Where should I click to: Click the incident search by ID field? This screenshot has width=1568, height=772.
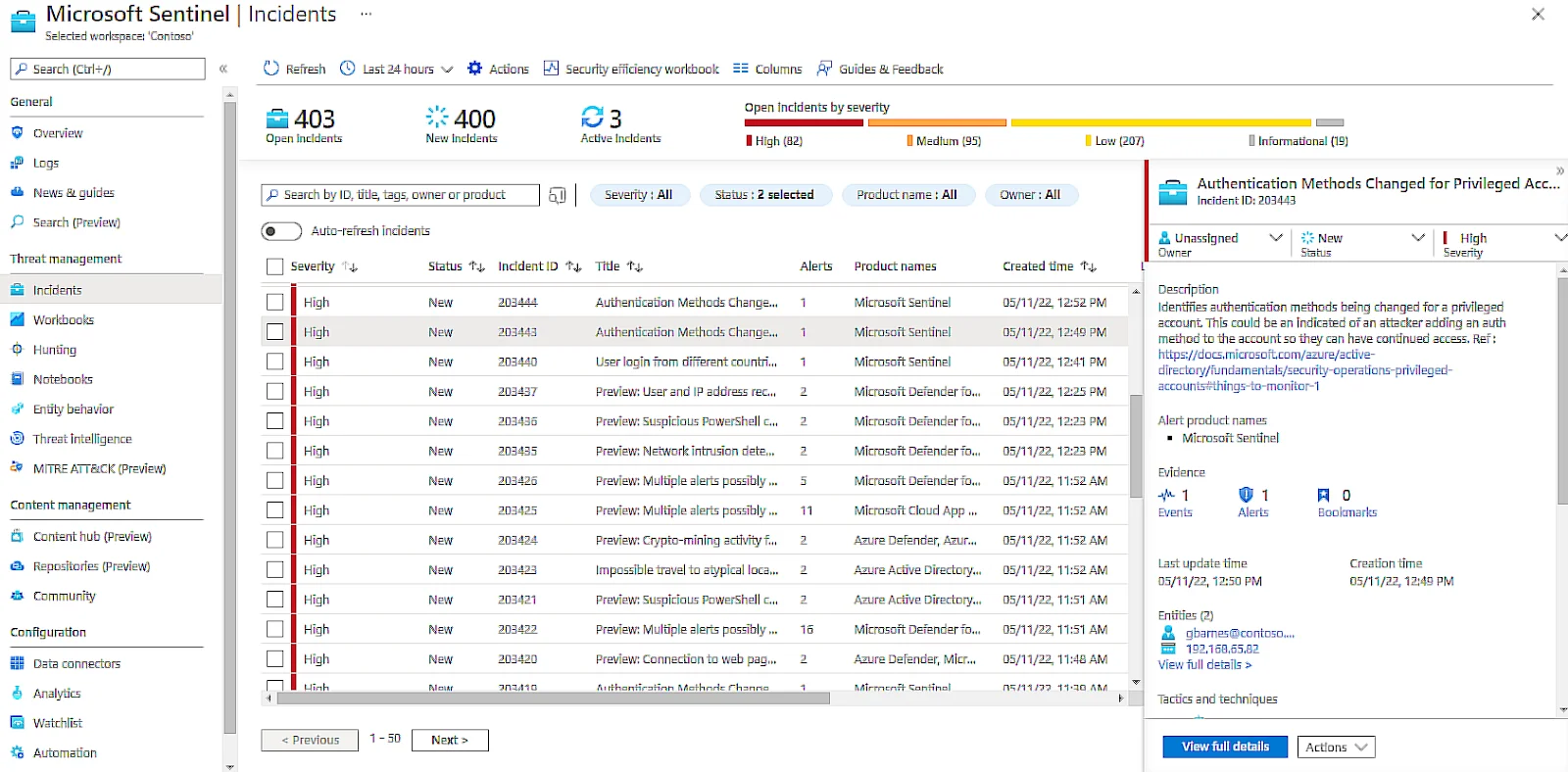pos(400,195)
